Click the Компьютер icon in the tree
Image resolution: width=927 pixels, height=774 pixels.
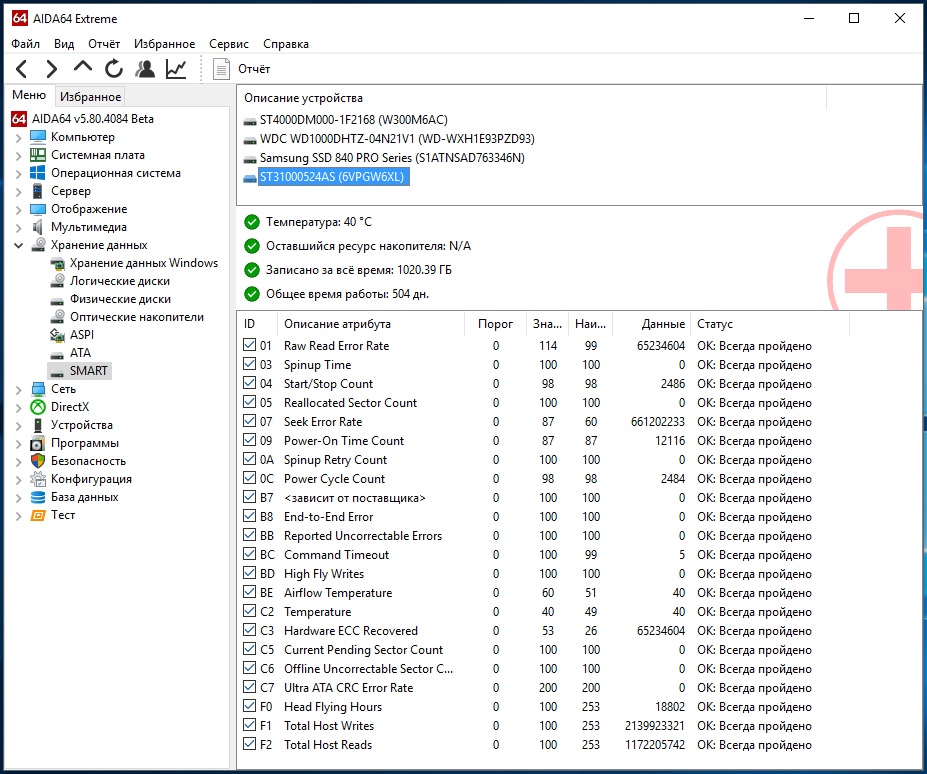[38, 137]
